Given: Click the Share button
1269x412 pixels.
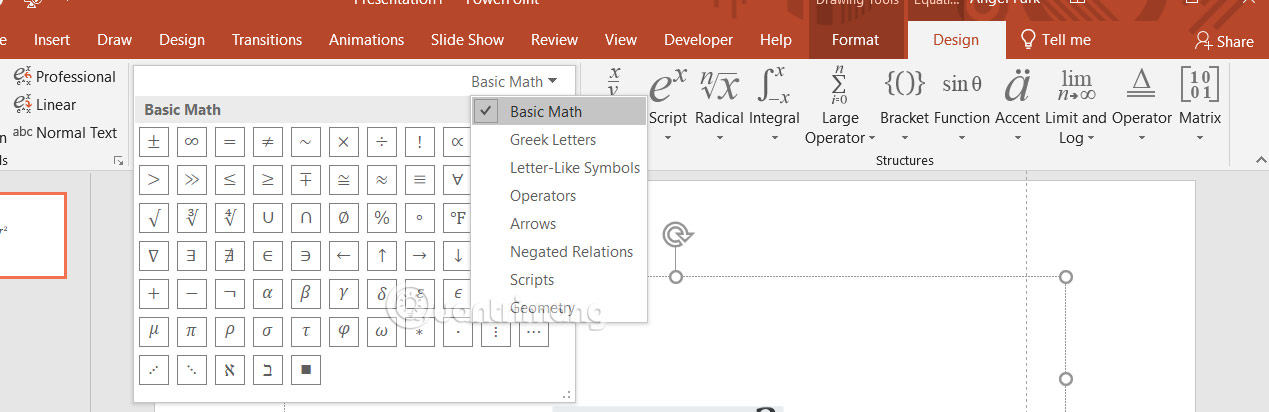Looking at the screenshot, I should pos(1224,41).
